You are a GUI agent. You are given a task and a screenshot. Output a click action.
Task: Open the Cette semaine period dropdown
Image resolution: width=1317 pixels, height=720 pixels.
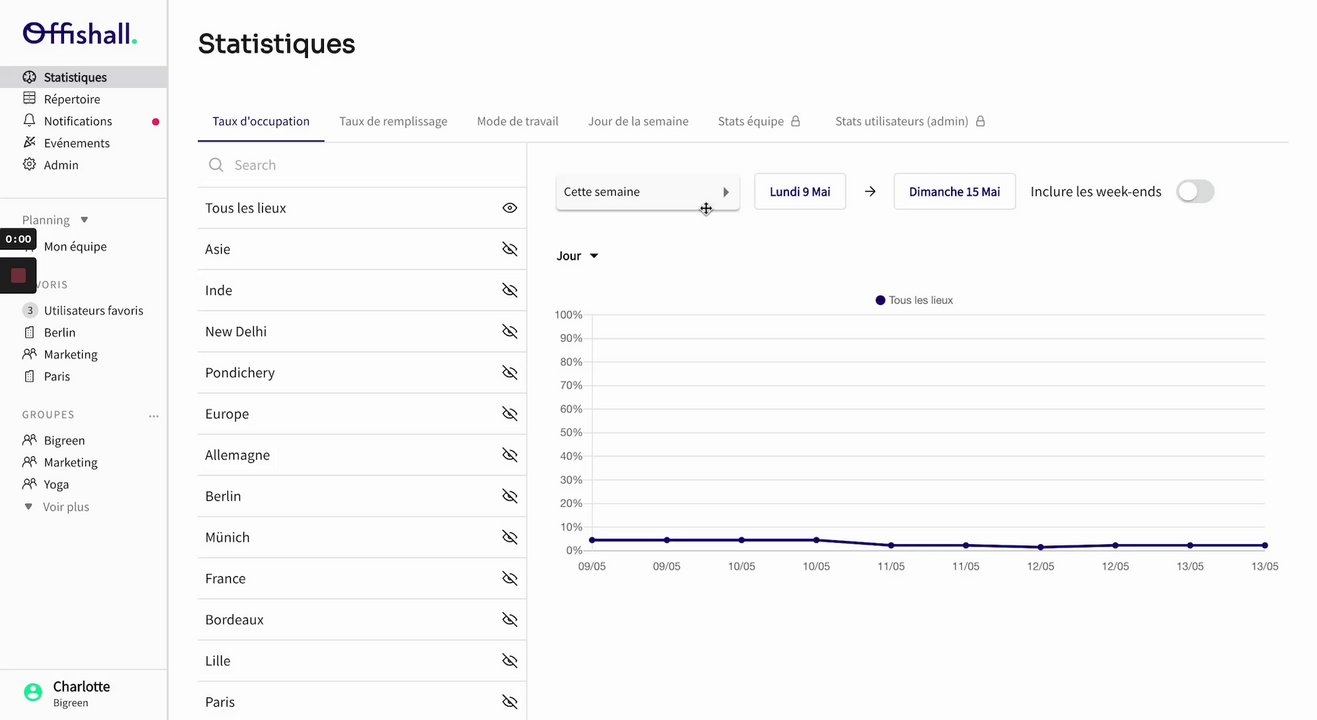[647, 192]
